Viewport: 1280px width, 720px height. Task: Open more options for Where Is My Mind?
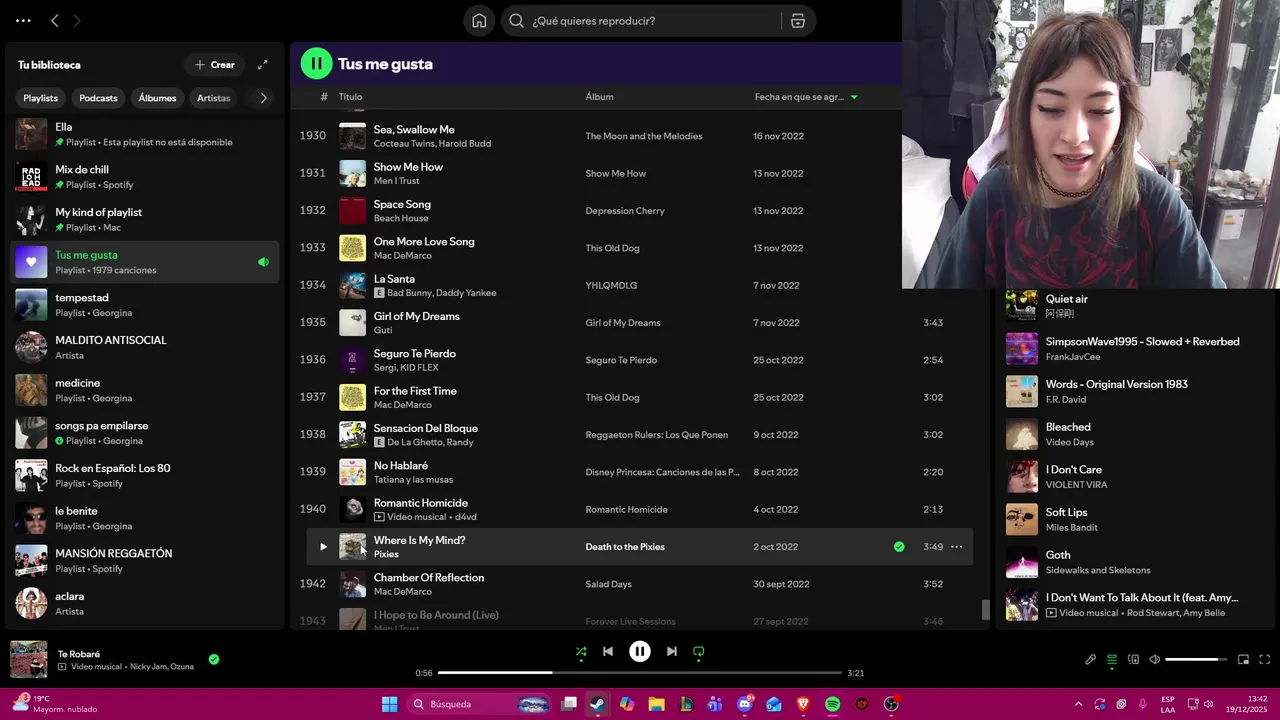tap(956, 547)
